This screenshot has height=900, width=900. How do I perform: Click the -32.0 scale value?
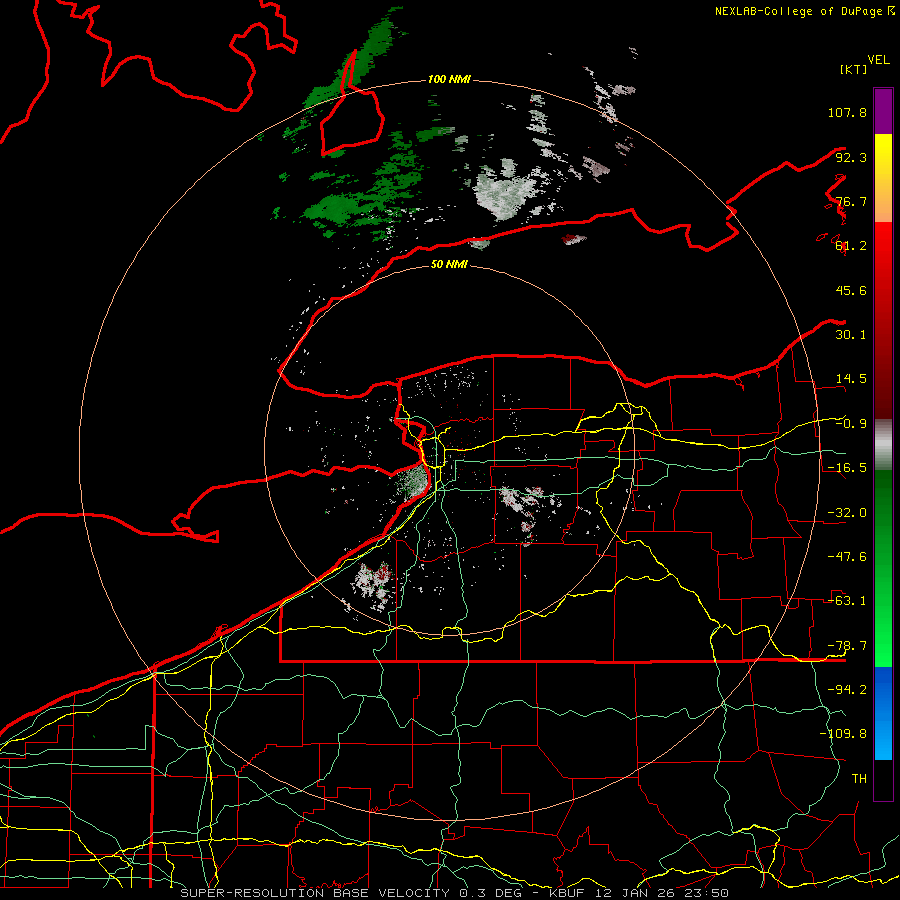pos(847,513)
